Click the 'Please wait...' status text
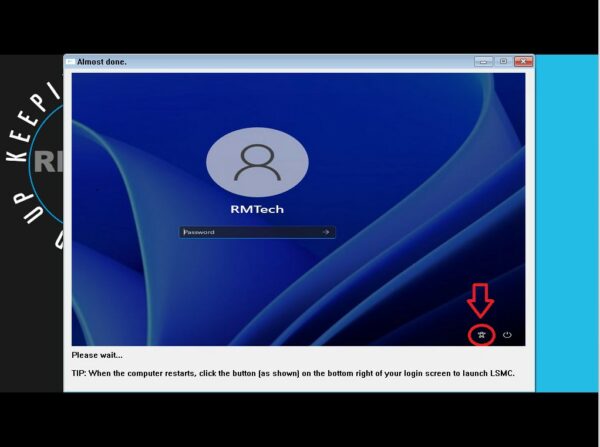Image resolution: width=600 pixels, height=447 pixels. pos(97,355)
